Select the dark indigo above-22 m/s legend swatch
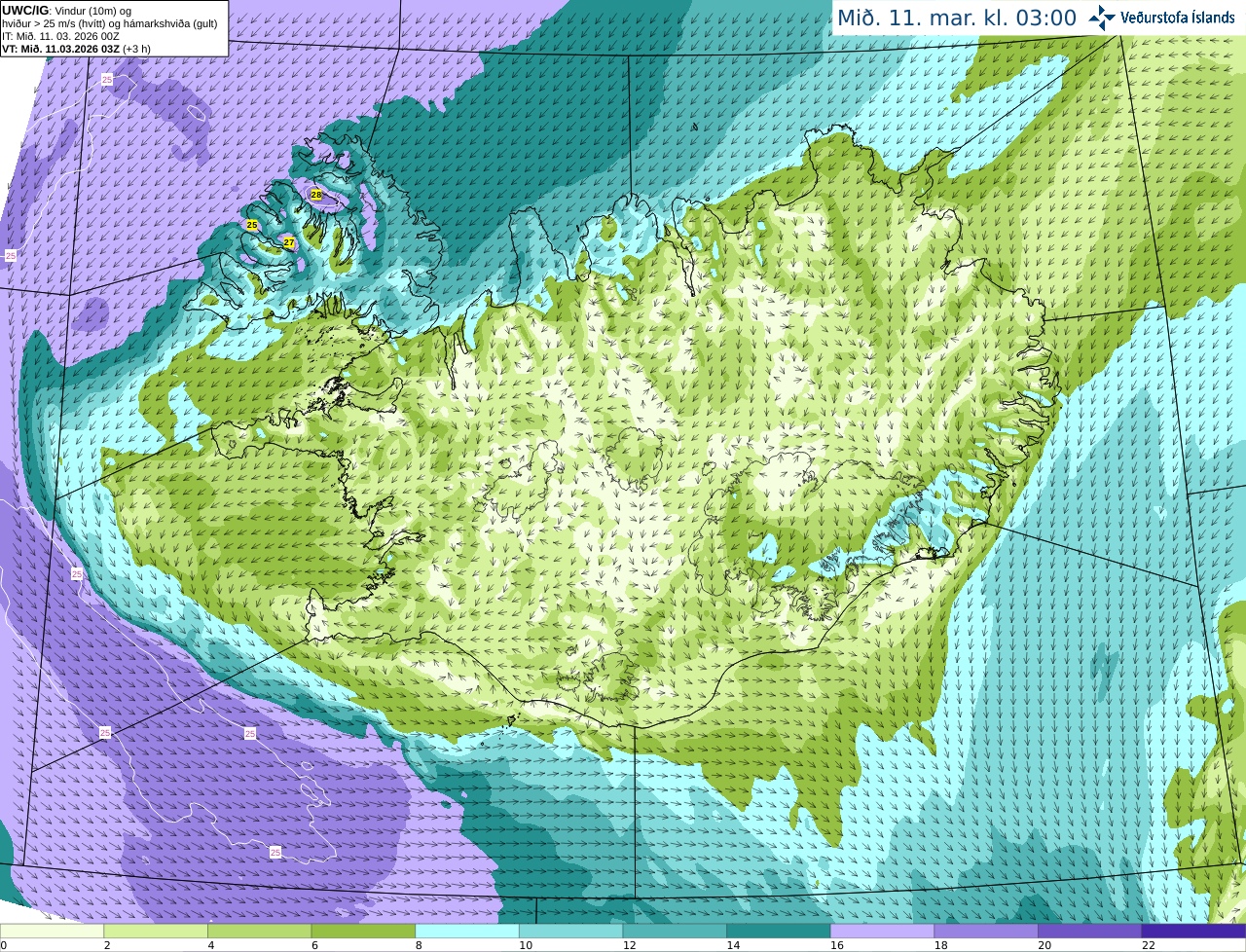Screen dimensions: 1246x952 (x=1192, y=931)
